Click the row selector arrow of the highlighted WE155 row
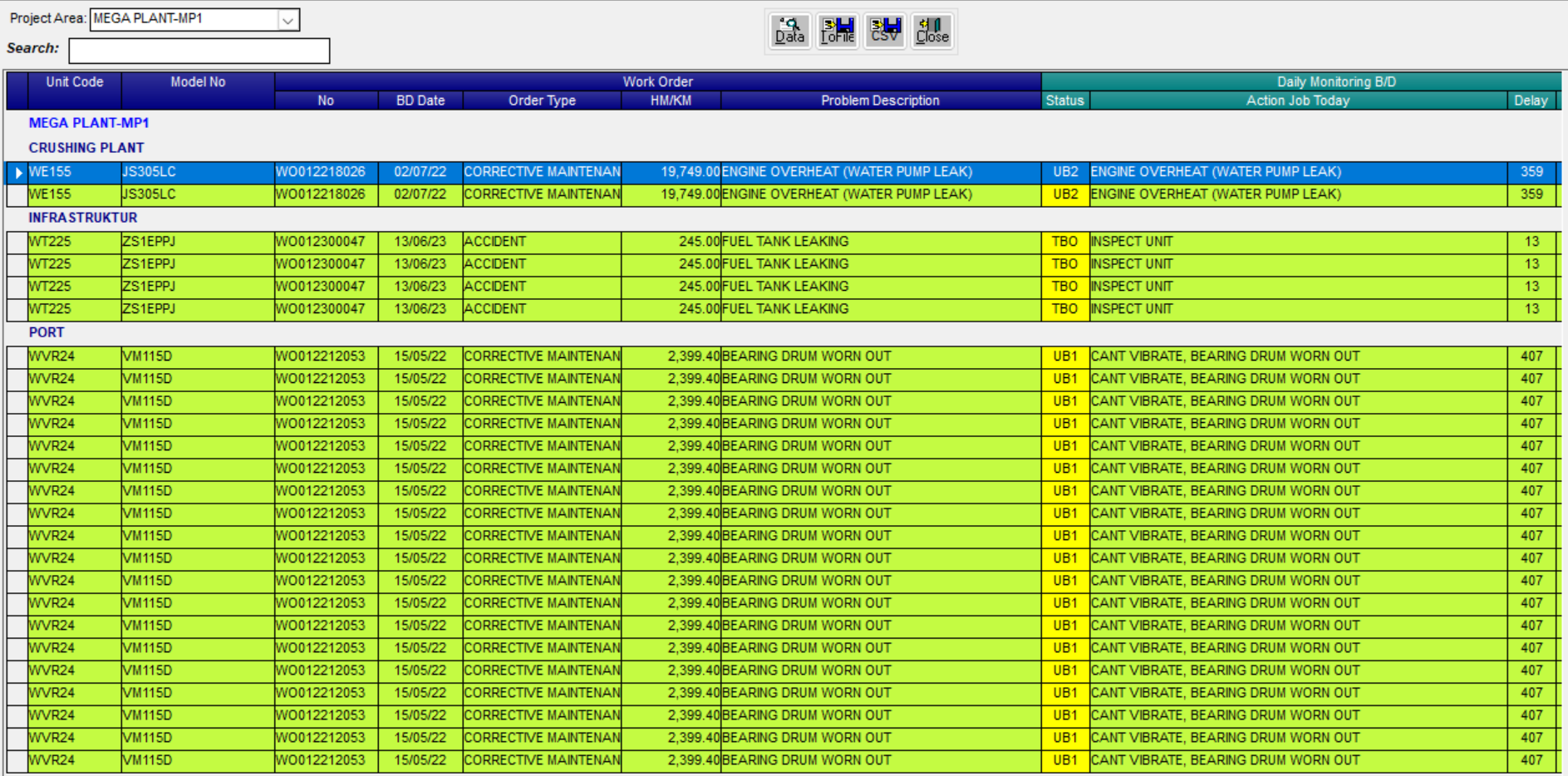1568x776 pixels. (x=17, y=173)
